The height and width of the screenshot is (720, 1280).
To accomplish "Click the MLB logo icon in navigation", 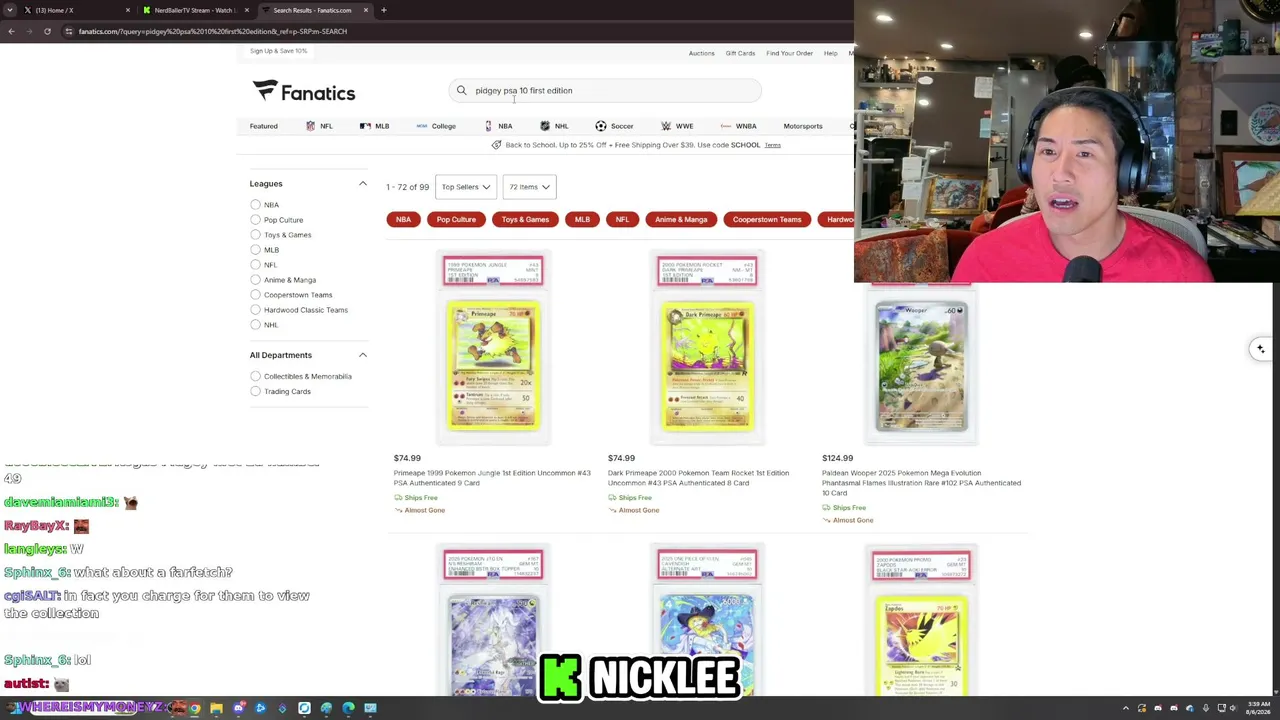I will 365,126.
